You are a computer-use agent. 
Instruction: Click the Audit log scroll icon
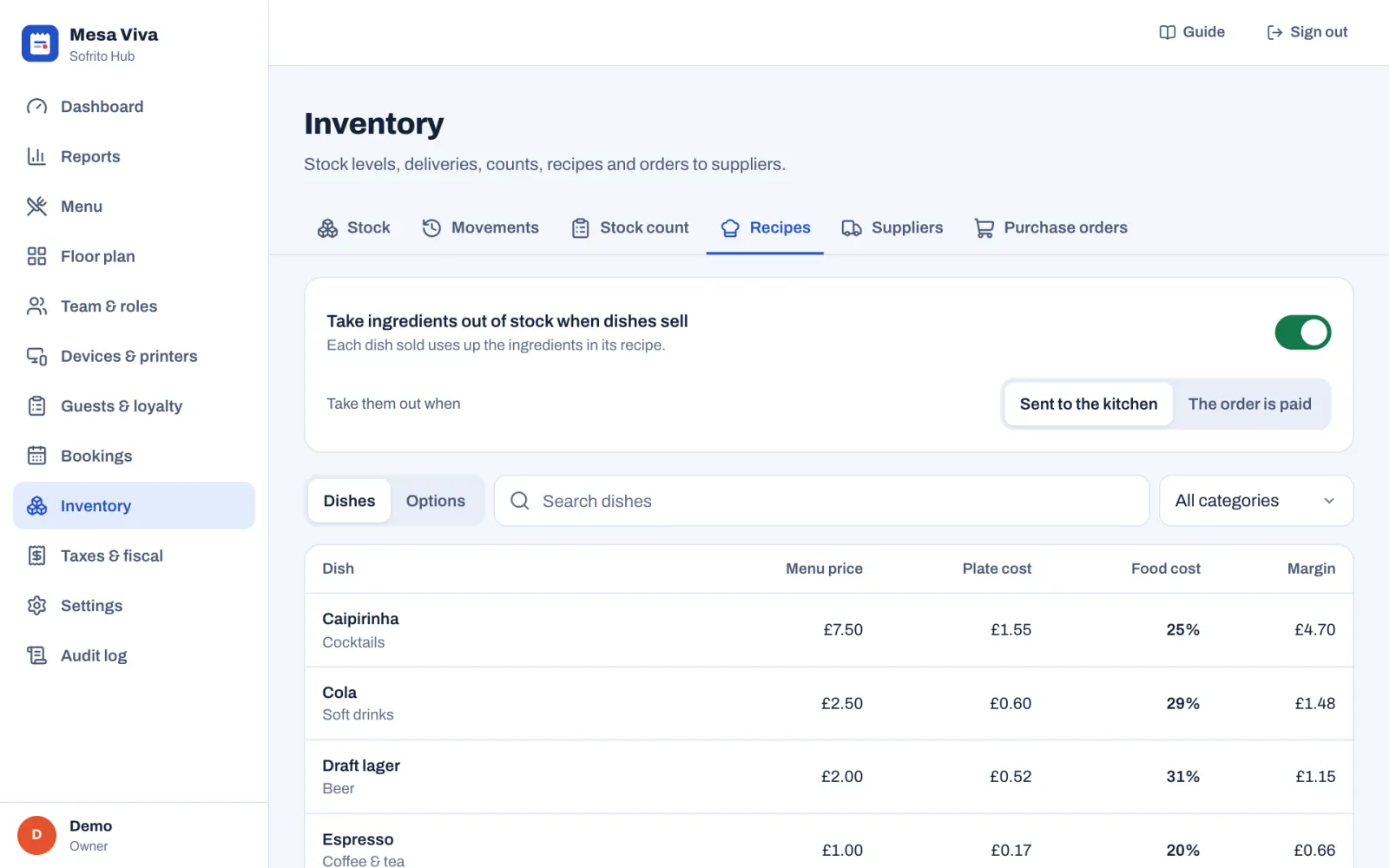pyautogui.click(x=36, y=655)
